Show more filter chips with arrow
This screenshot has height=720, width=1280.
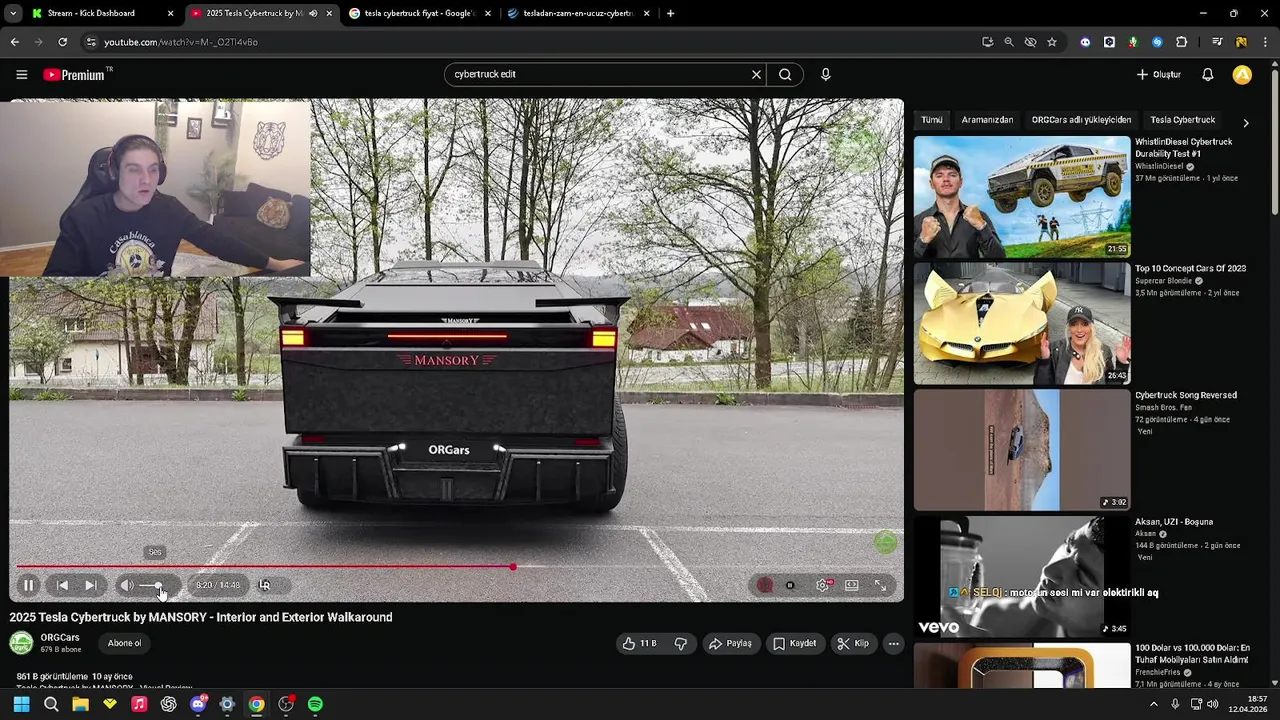coord(1245,122)
